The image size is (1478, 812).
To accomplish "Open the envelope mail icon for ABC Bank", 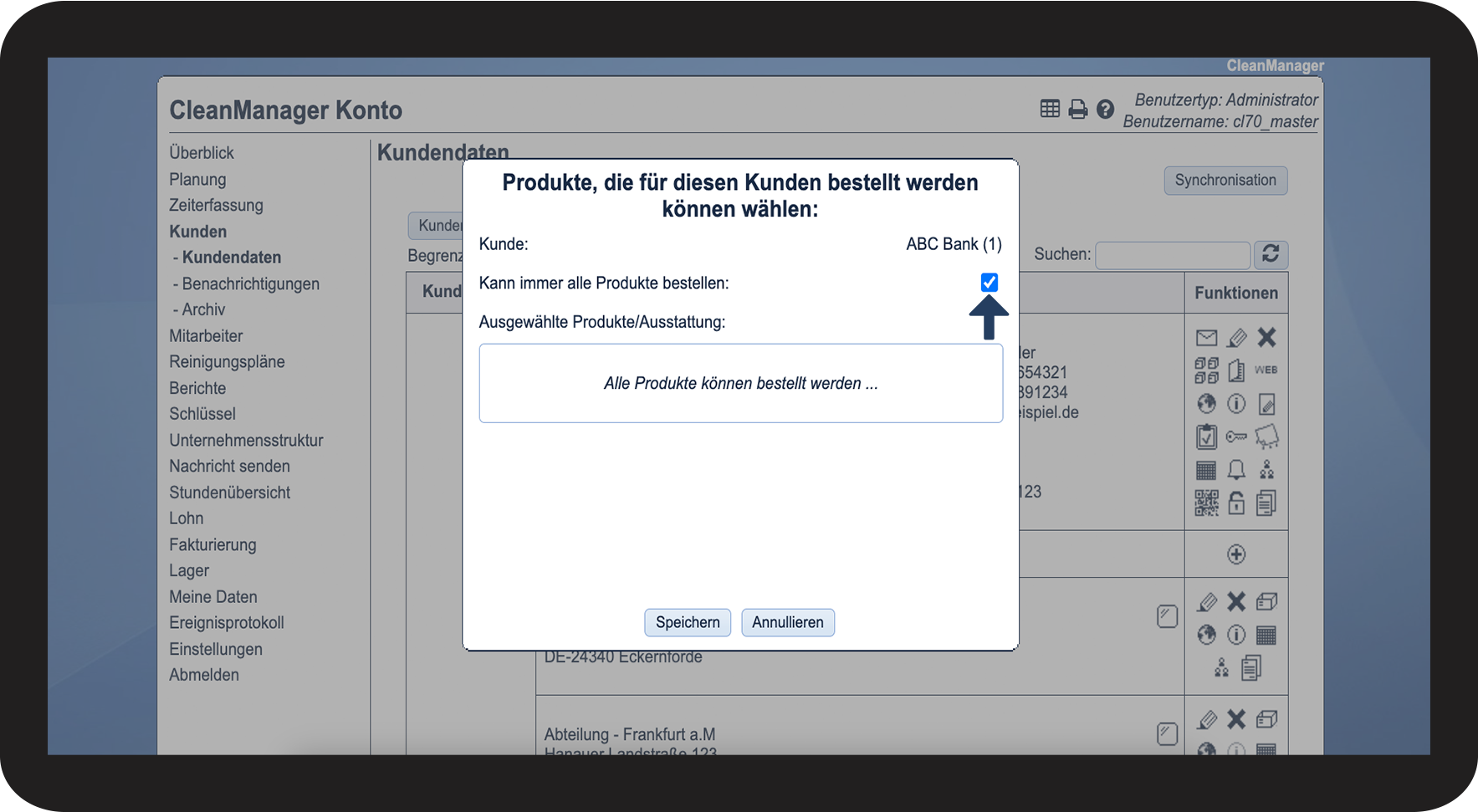I will [1206, 338].
